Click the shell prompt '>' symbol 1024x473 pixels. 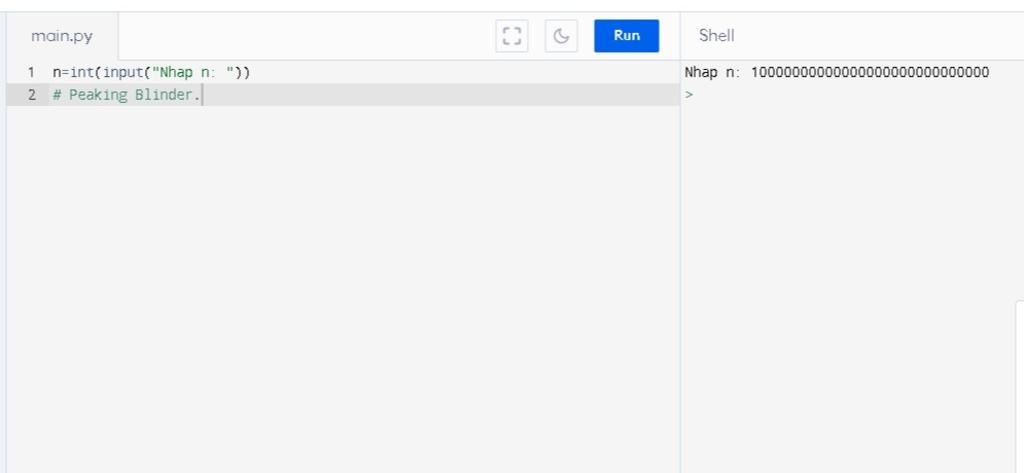click(x=689, y=95)
